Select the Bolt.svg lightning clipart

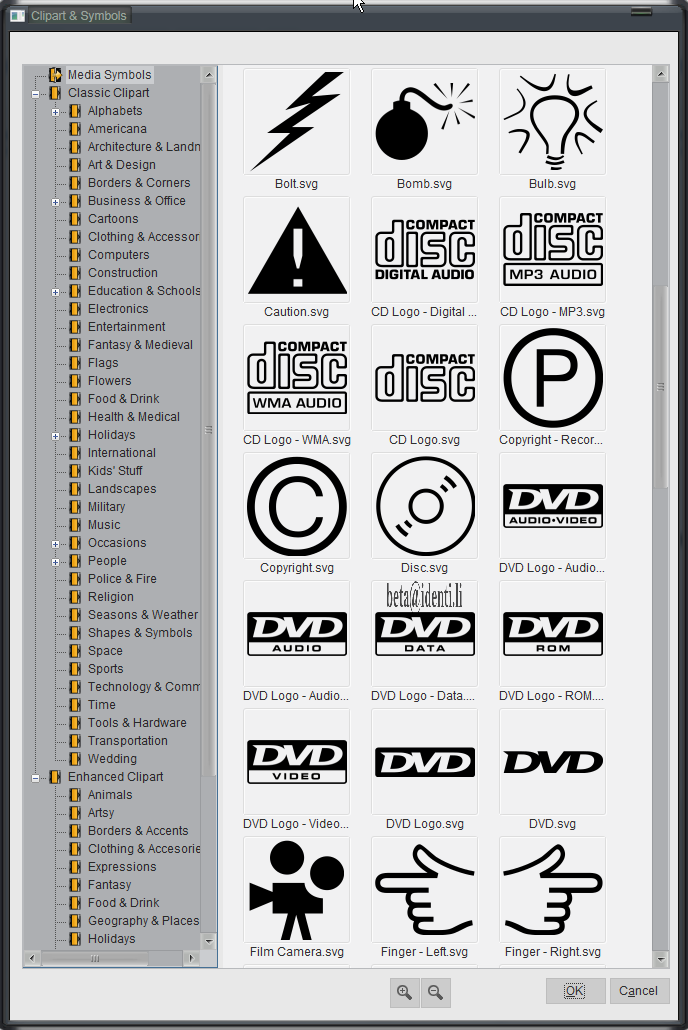coord(296,122)
